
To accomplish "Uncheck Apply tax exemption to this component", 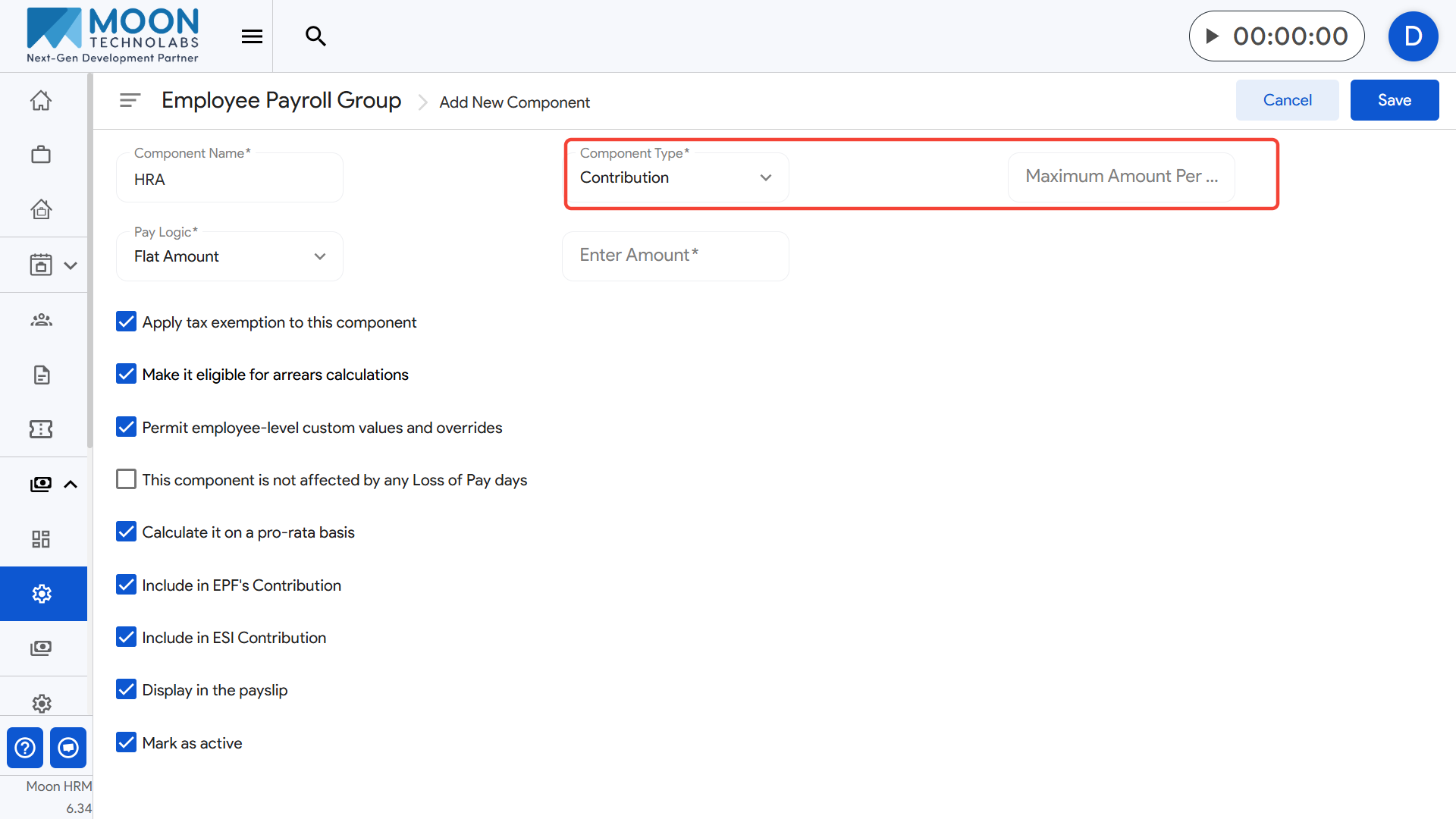I will coord(126,322).
